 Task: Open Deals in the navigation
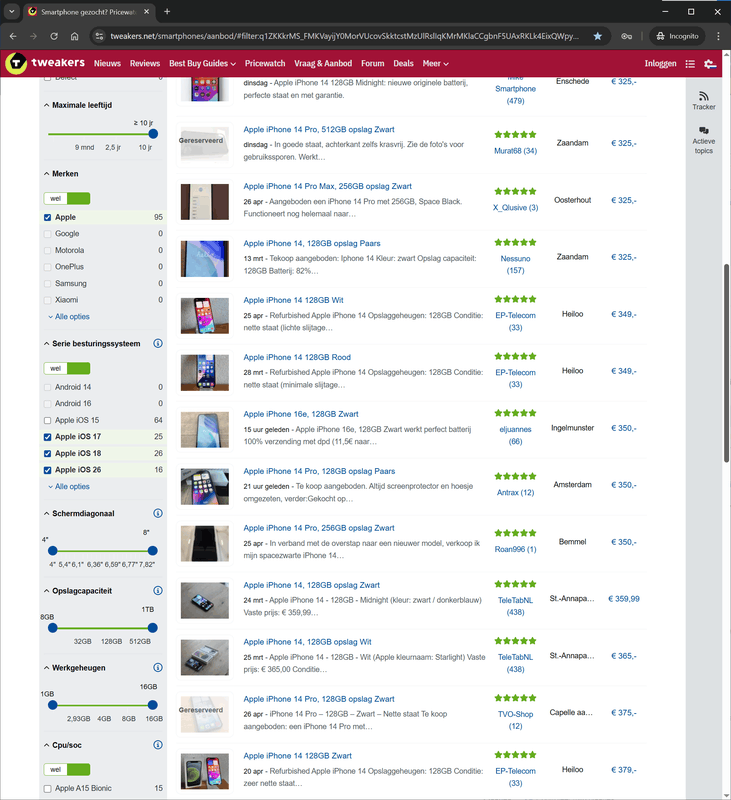click(403, 64)
